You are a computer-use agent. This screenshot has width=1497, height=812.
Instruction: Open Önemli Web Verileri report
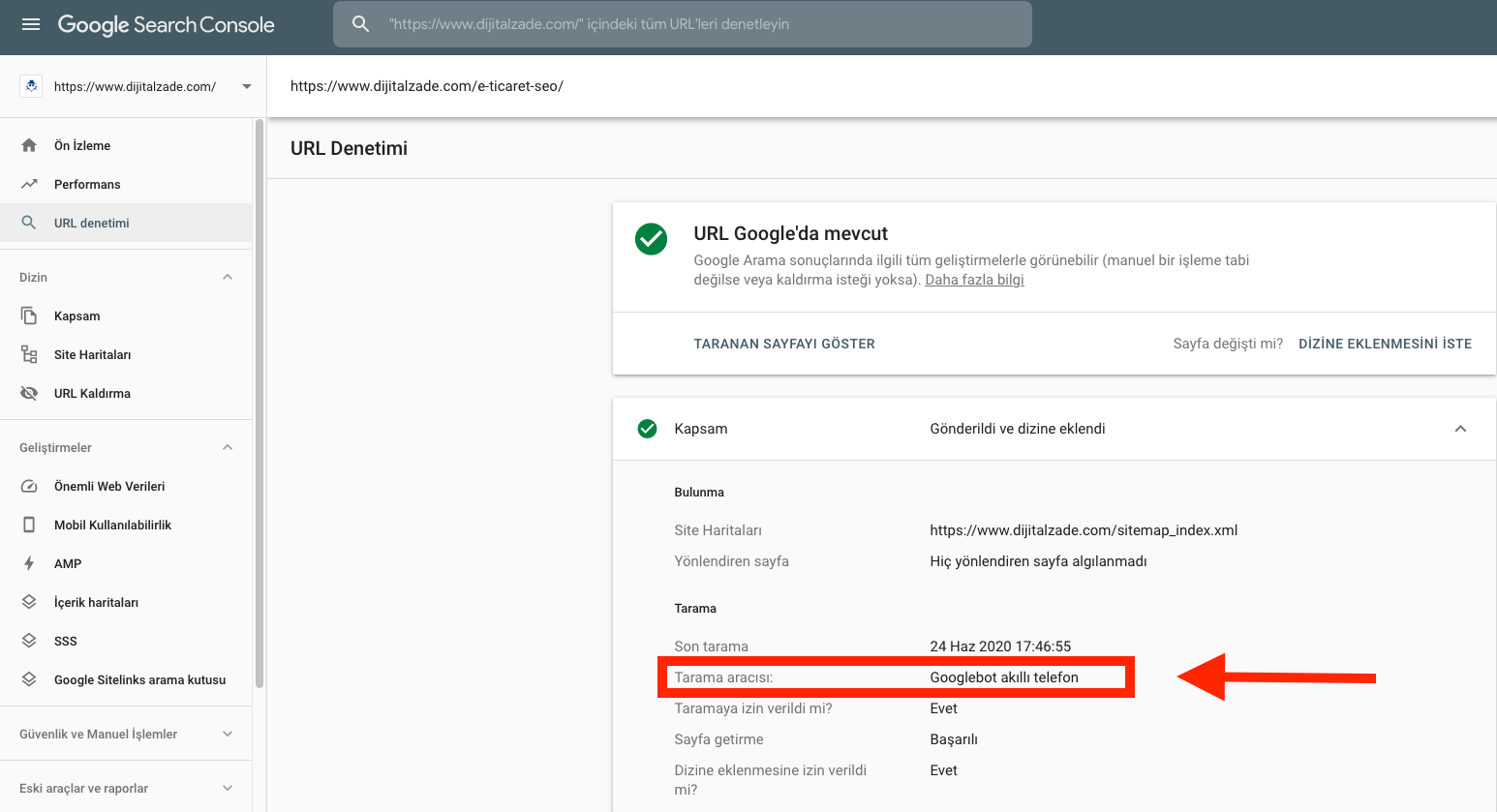(126, 486)
